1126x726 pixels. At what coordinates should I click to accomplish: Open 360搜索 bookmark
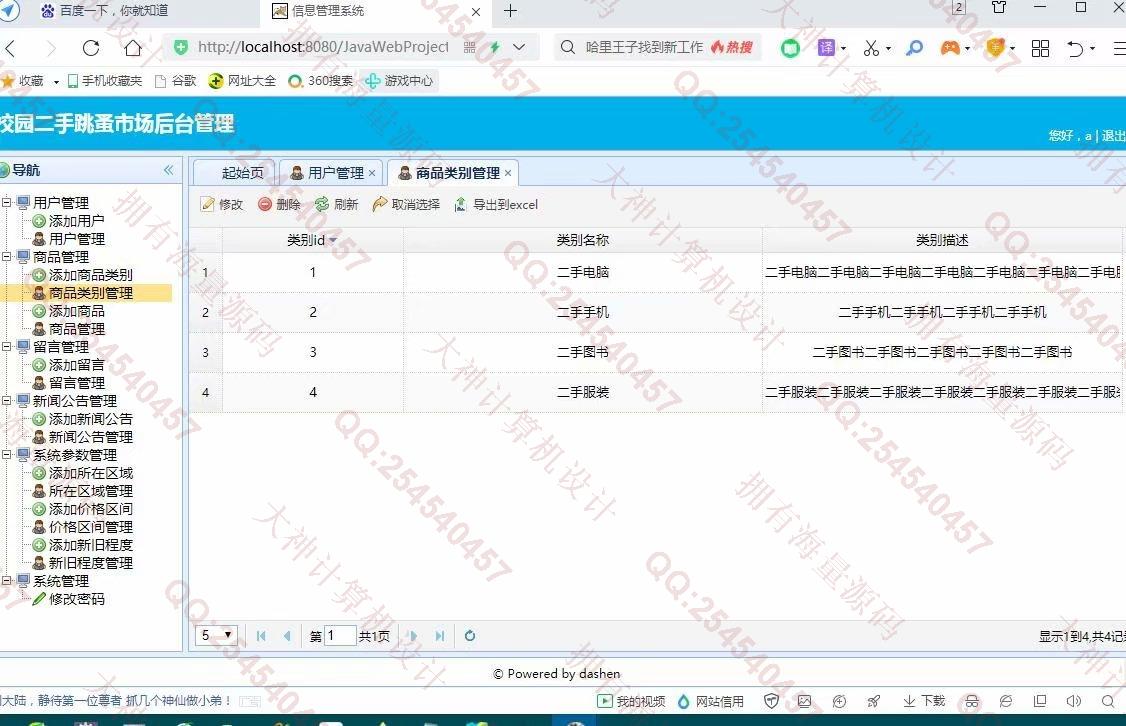[x=321, y=80]
